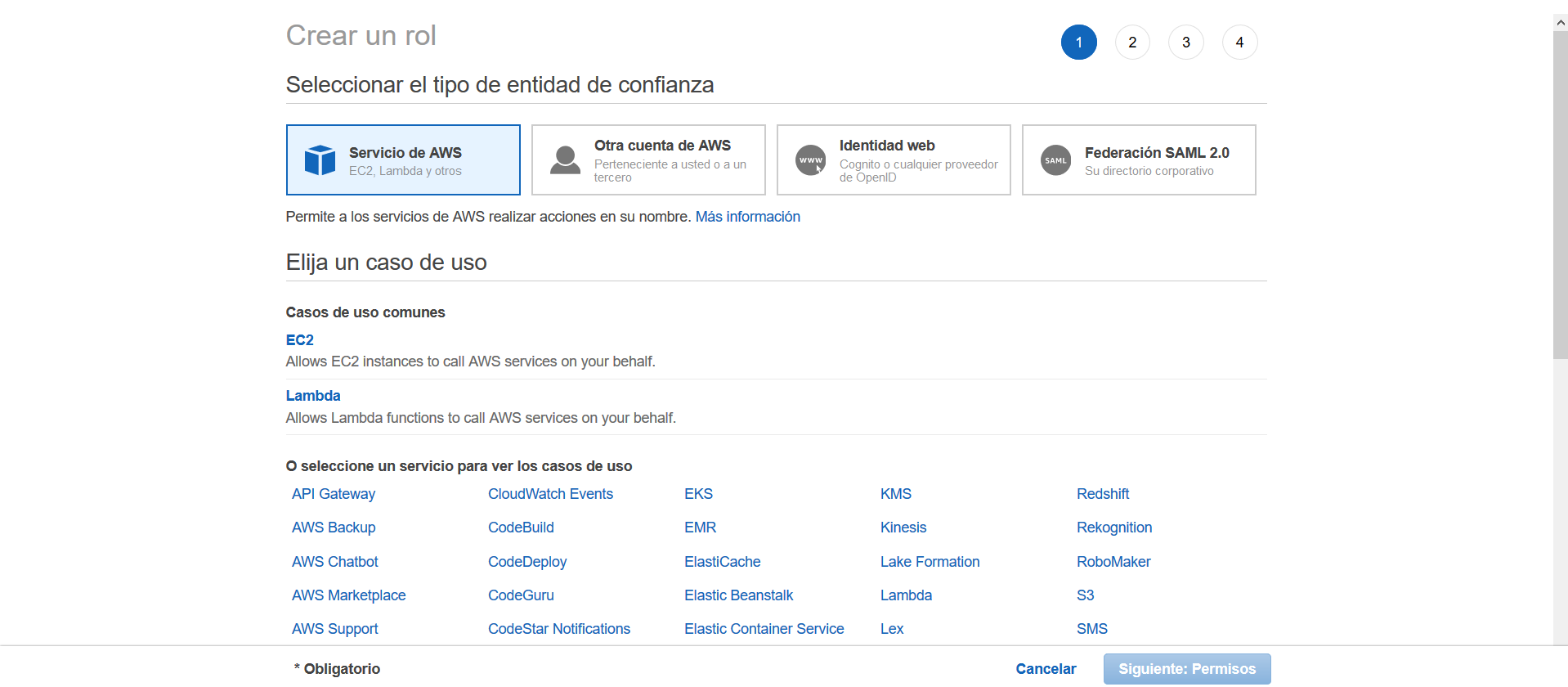Viewport: 1568px width, 687px height.
Task: Choose the AWS Backup service
Action: tap(334, 528)
